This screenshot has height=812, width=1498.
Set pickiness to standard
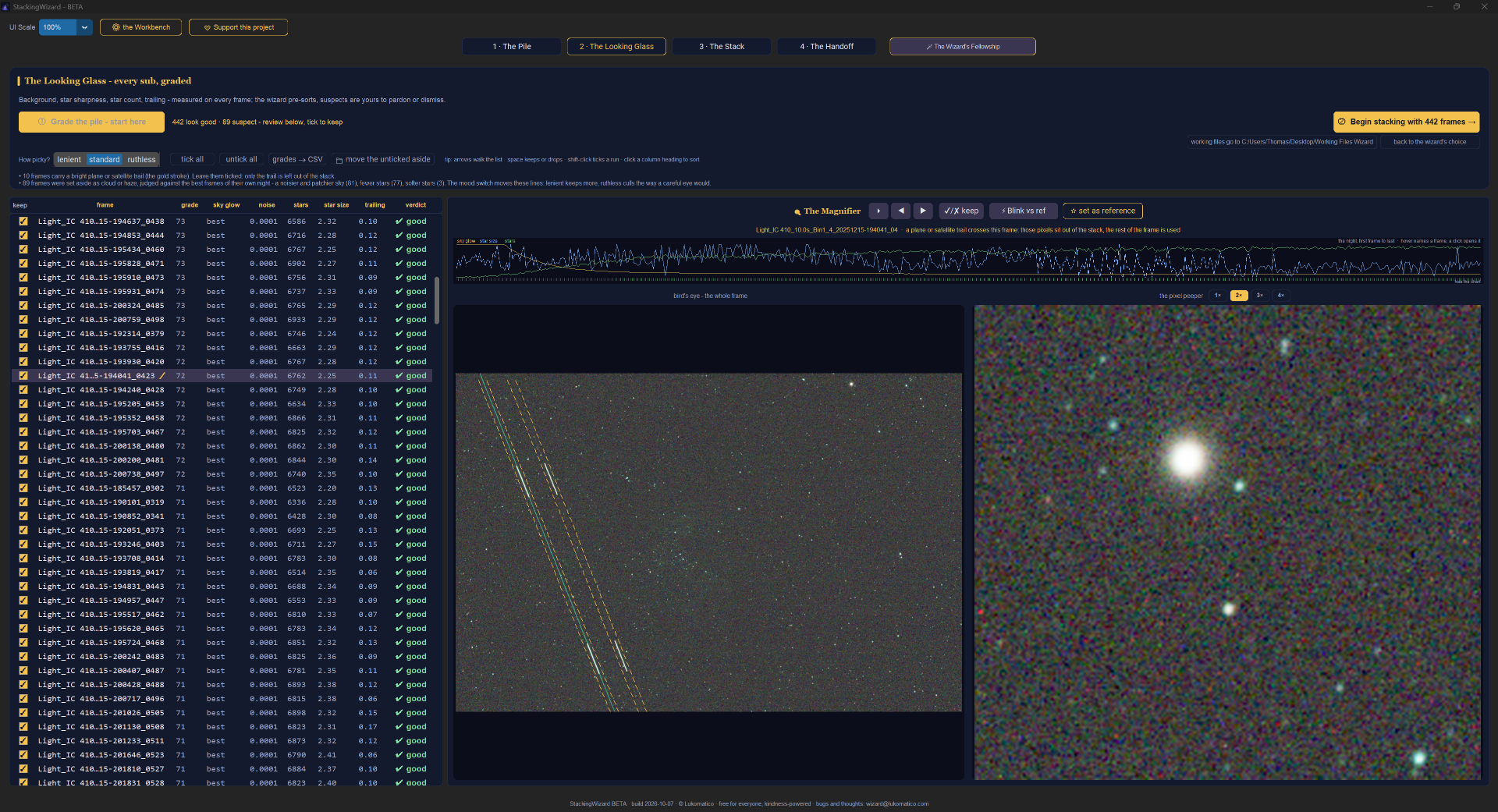[x=105, y=160]
